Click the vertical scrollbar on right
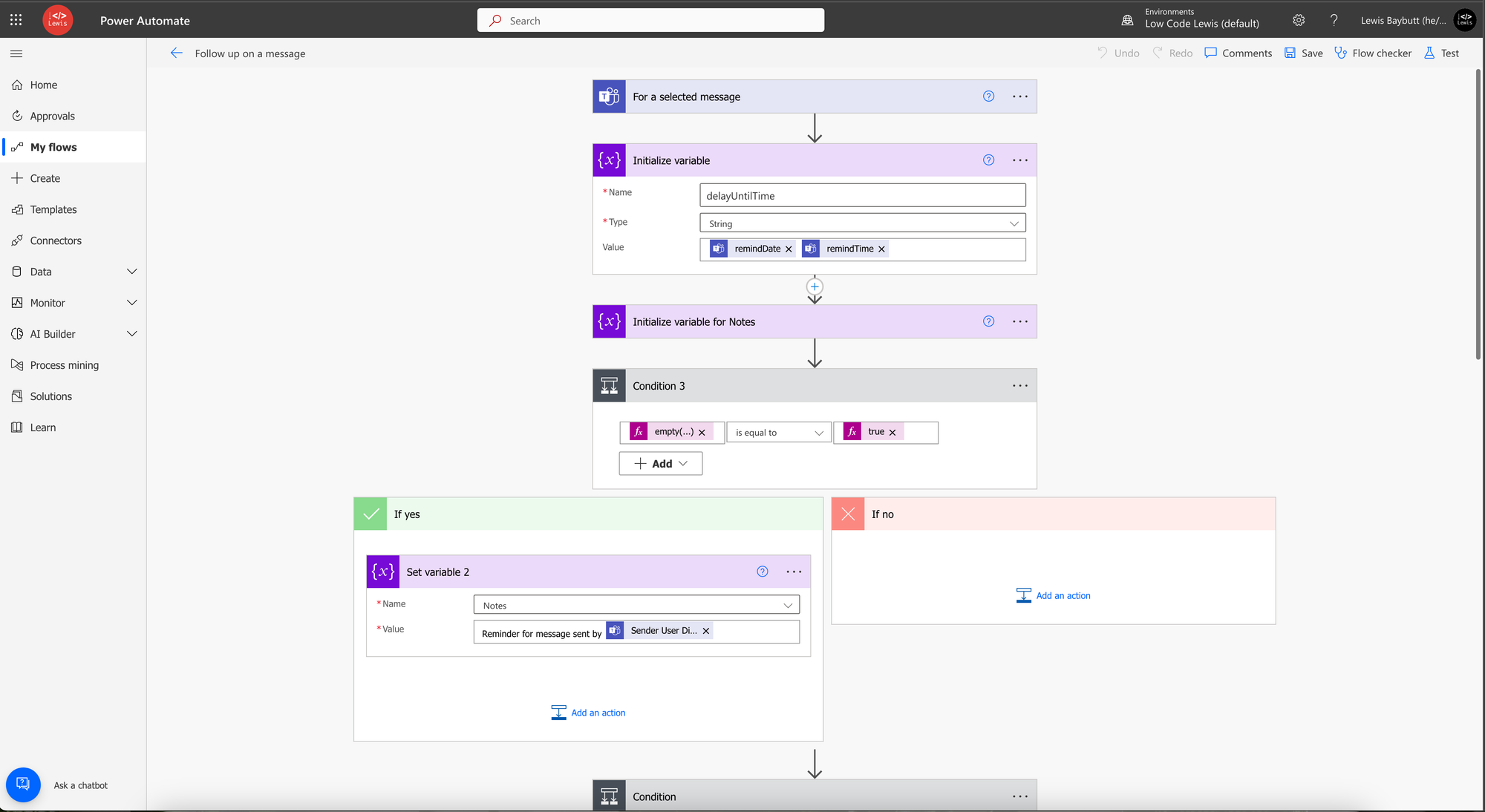Image resolution: width=1485 pixels, height=812 pixels. [1478, 215]
